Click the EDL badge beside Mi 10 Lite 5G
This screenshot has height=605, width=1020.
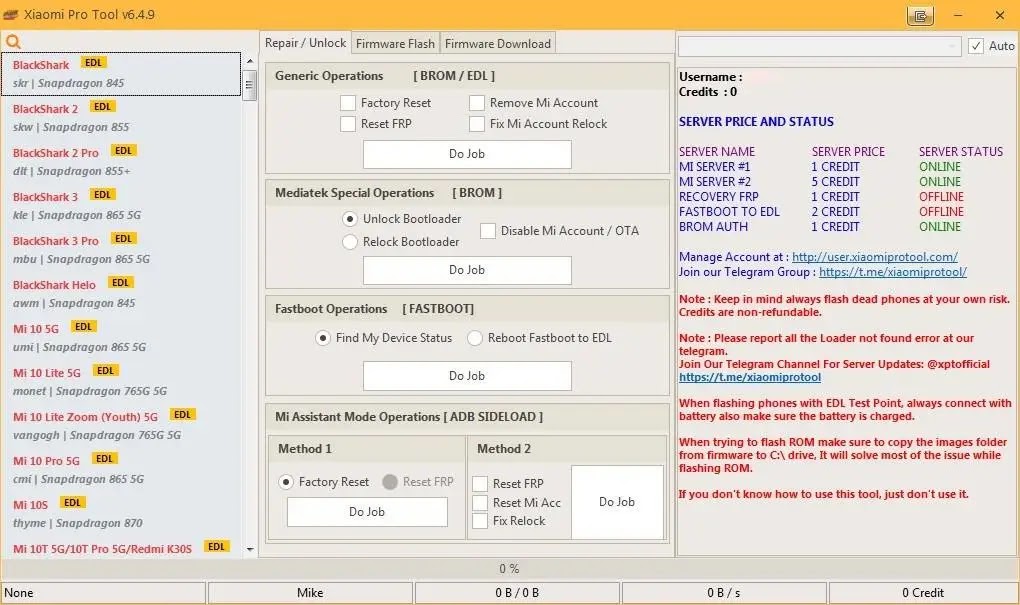(x=105, y=371)
